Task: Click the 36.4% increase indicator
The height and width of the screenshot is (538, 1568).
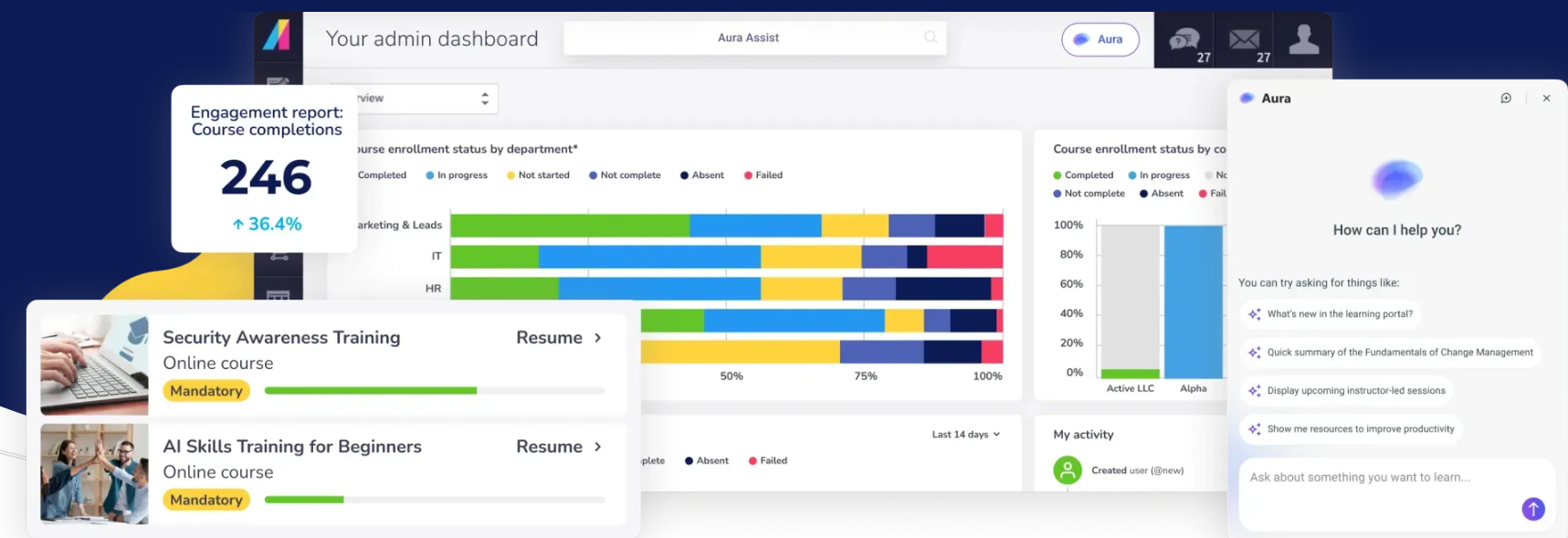Action: coord(267,224)
